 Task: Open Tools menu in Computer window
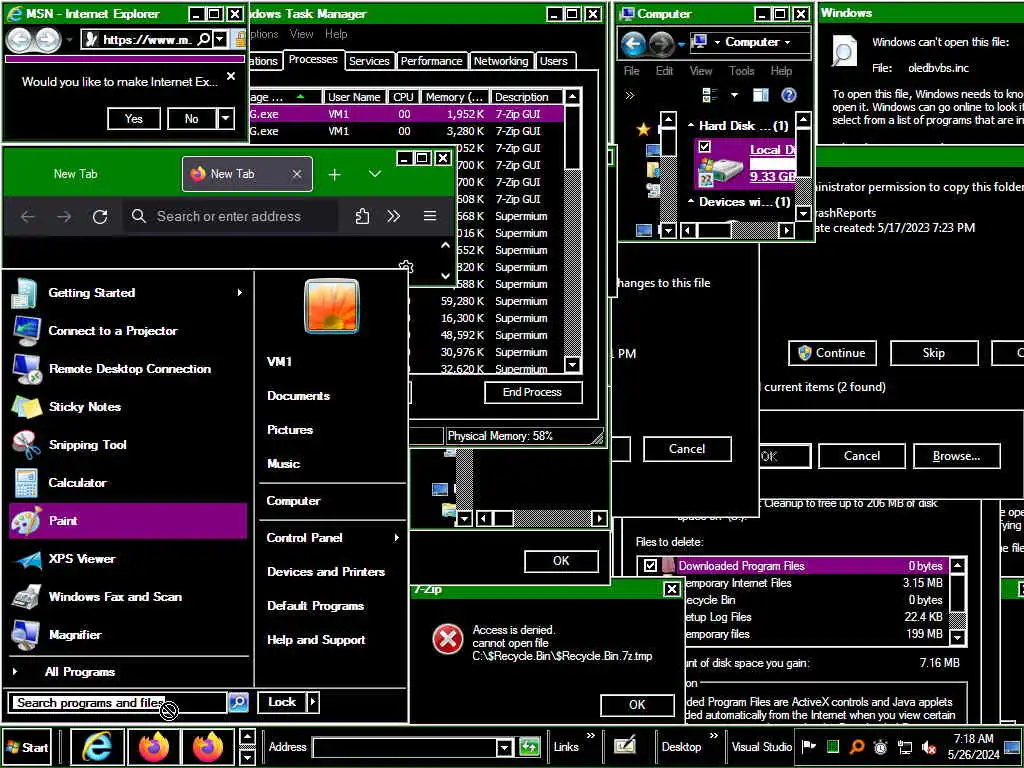coord(741,71)
